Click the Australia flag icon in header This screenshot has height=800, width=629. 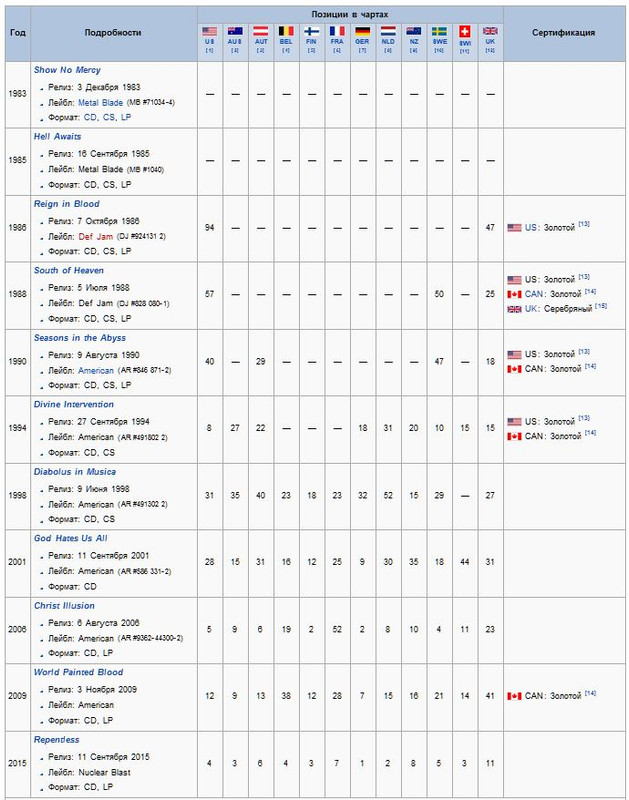coord(235,31)
